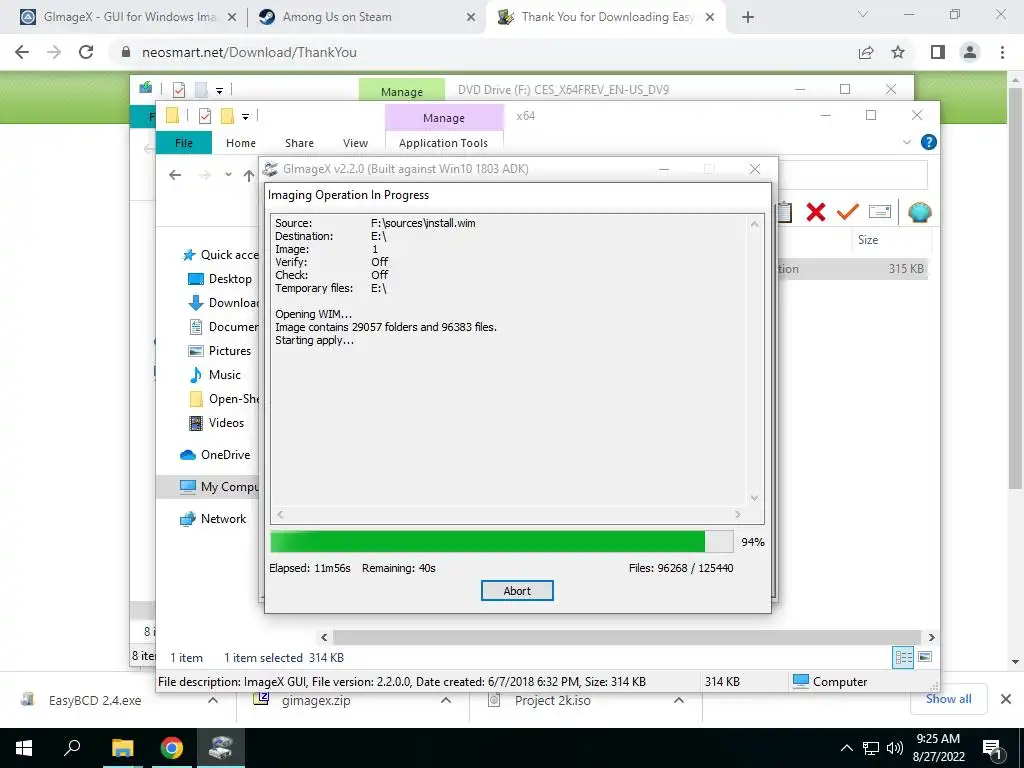Go back in Chrome browser

coord(22,52)
